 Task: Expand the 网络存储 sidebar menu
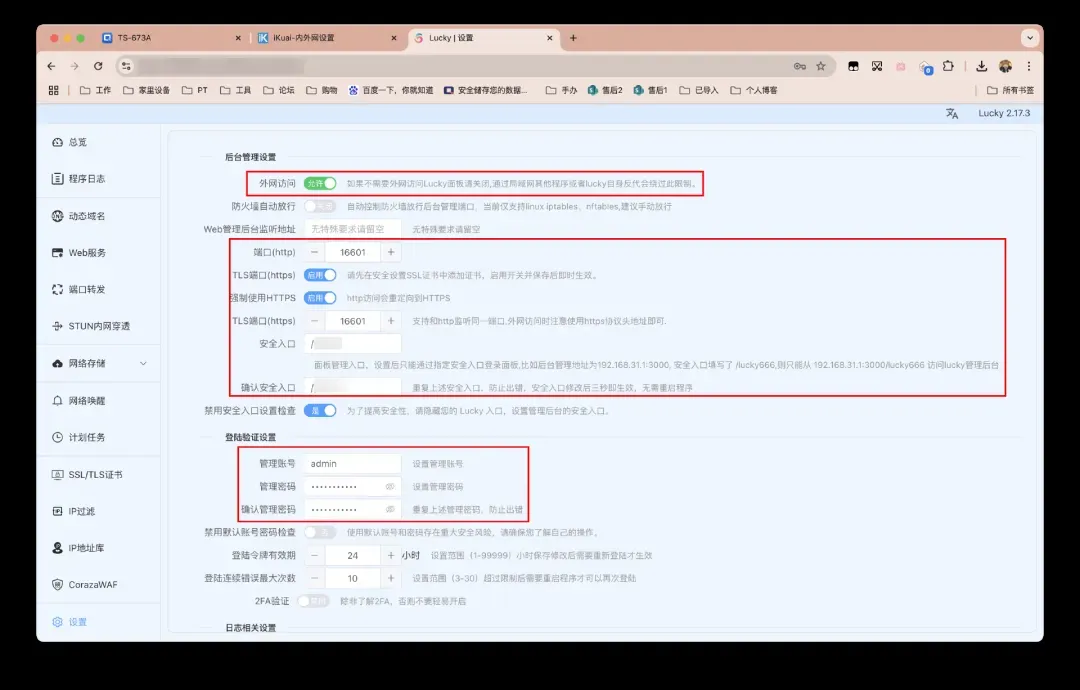[143, 363]
